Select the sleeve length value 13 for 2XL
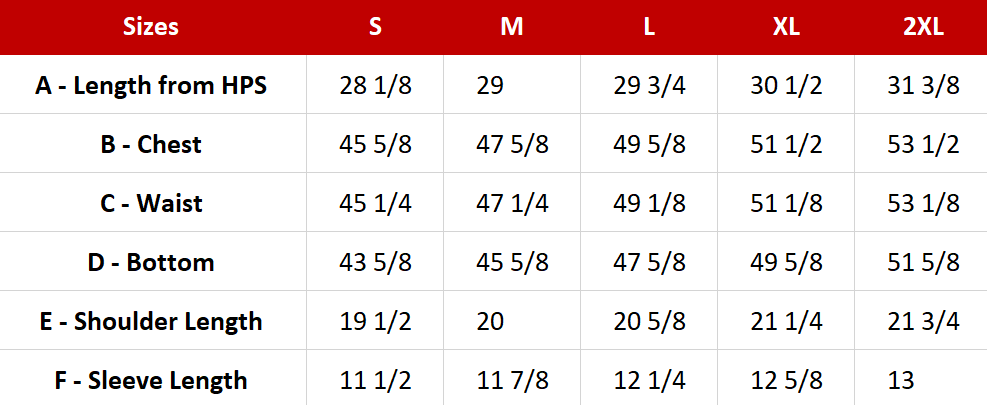This screenshot has width=987, height=405. (900, 380)
